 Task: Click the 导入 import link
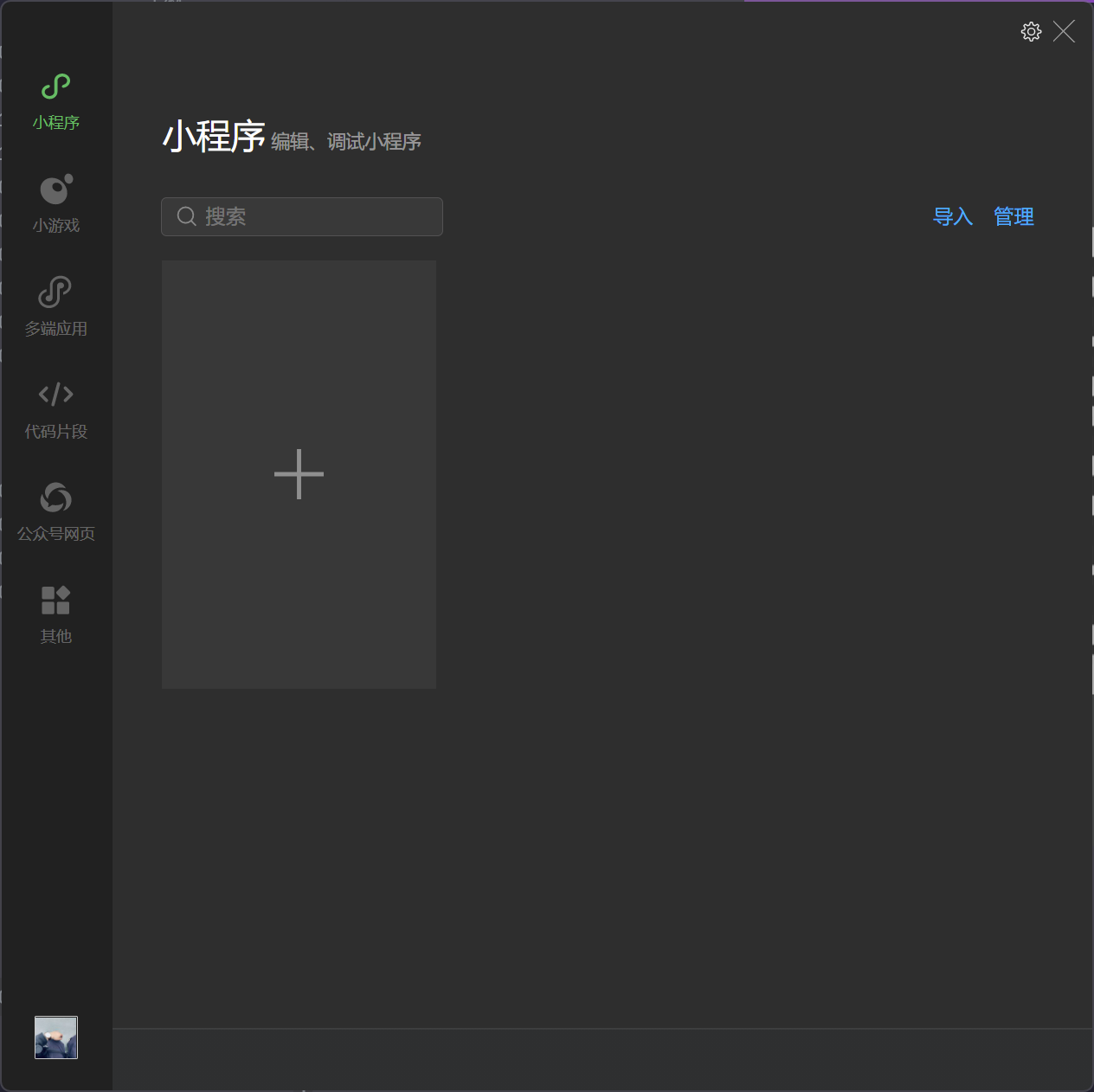coord(952,216)
